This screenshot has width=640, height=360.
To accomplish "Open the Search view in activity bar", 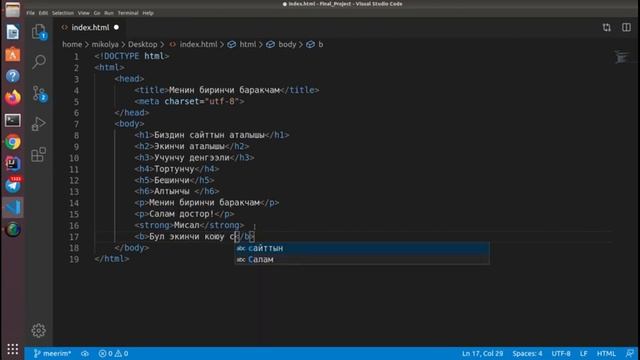I will click(x=39, y=62).
